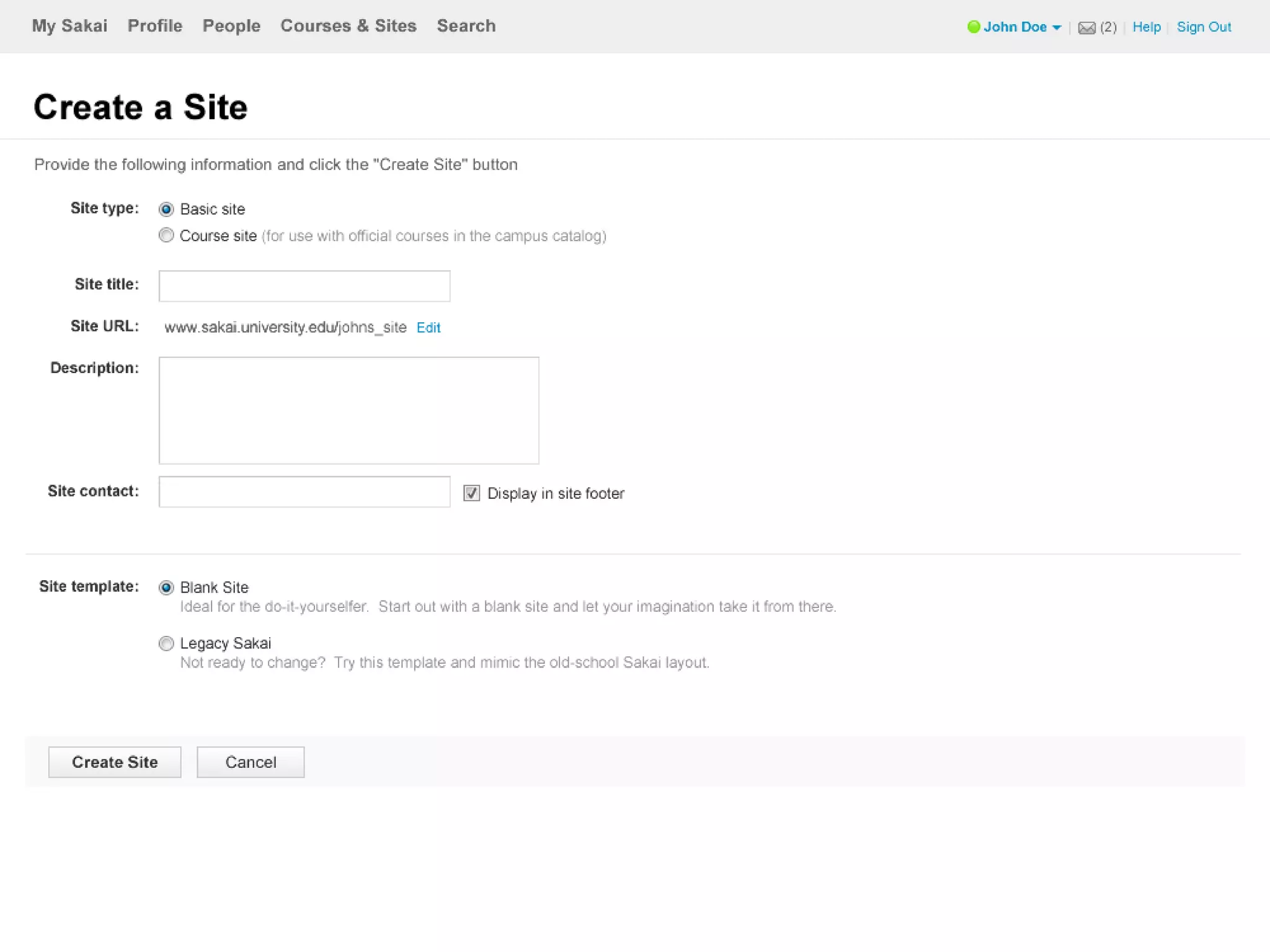Image resolution: width=1270 pixels, height=952 pixels.
Task: Click inside the Description text area
Action: tap(349, 410)
